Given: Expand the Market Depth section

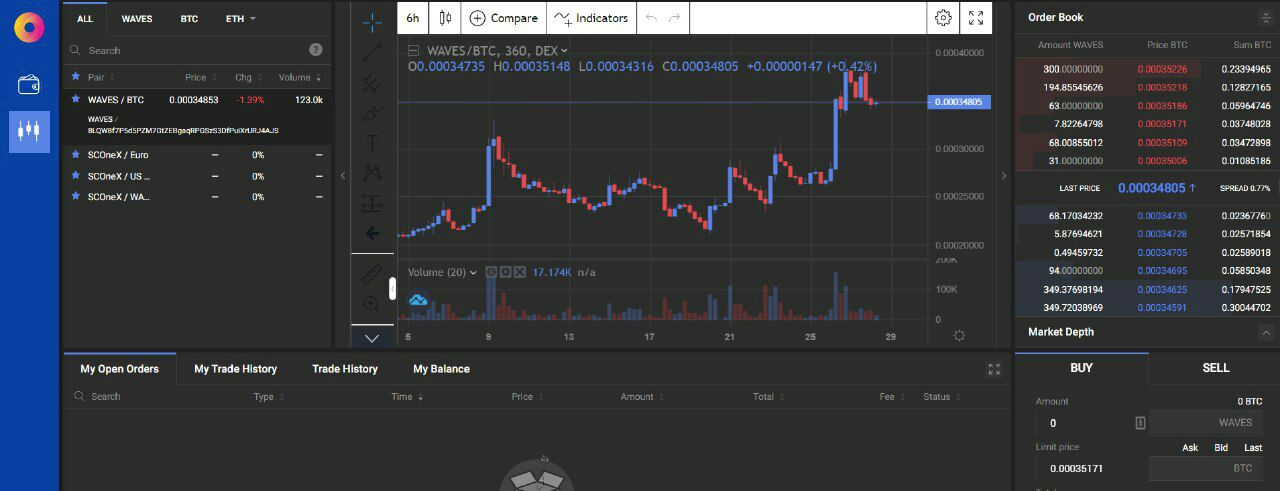Looking at the screenshot, I should pyautogui.click(x=1265, y=332).
